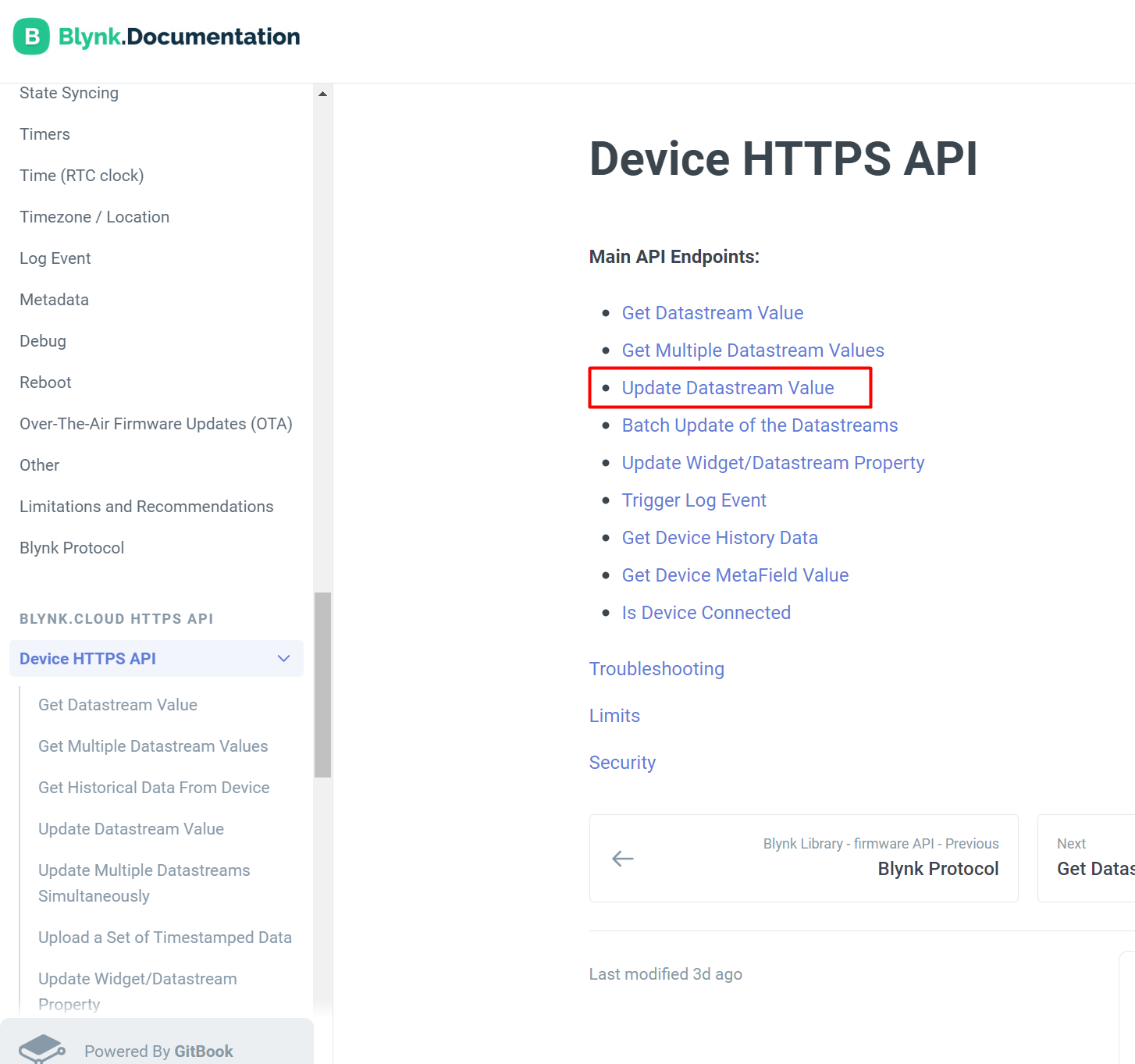Screen dimensions: 1135x1064
Task: Select Reboot in the sidebar
Action: (45, 383)
